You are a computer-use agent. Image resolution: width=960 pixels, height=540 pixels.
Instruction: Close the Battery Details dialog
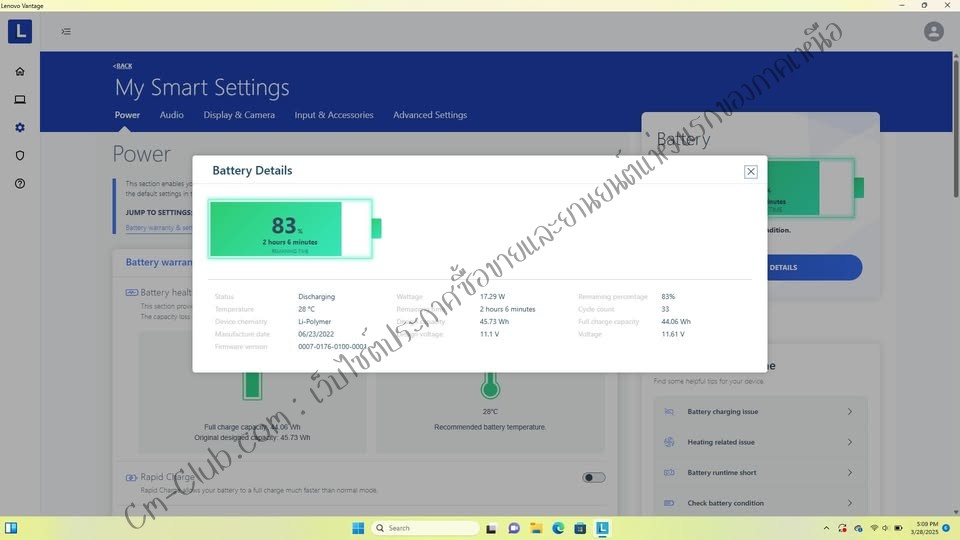click(x=751, y=171)
